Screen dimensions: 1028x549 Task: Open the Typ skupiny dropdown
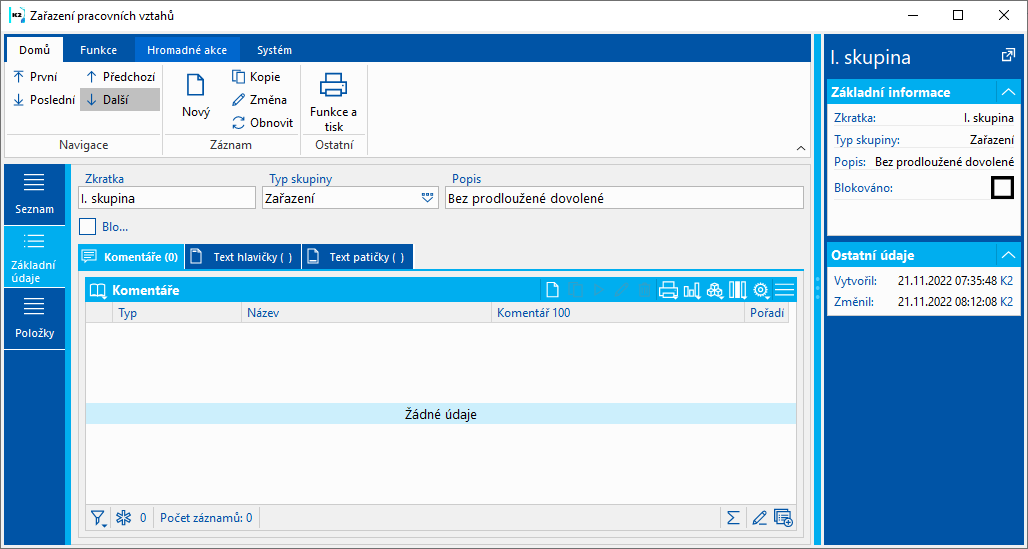427,198
